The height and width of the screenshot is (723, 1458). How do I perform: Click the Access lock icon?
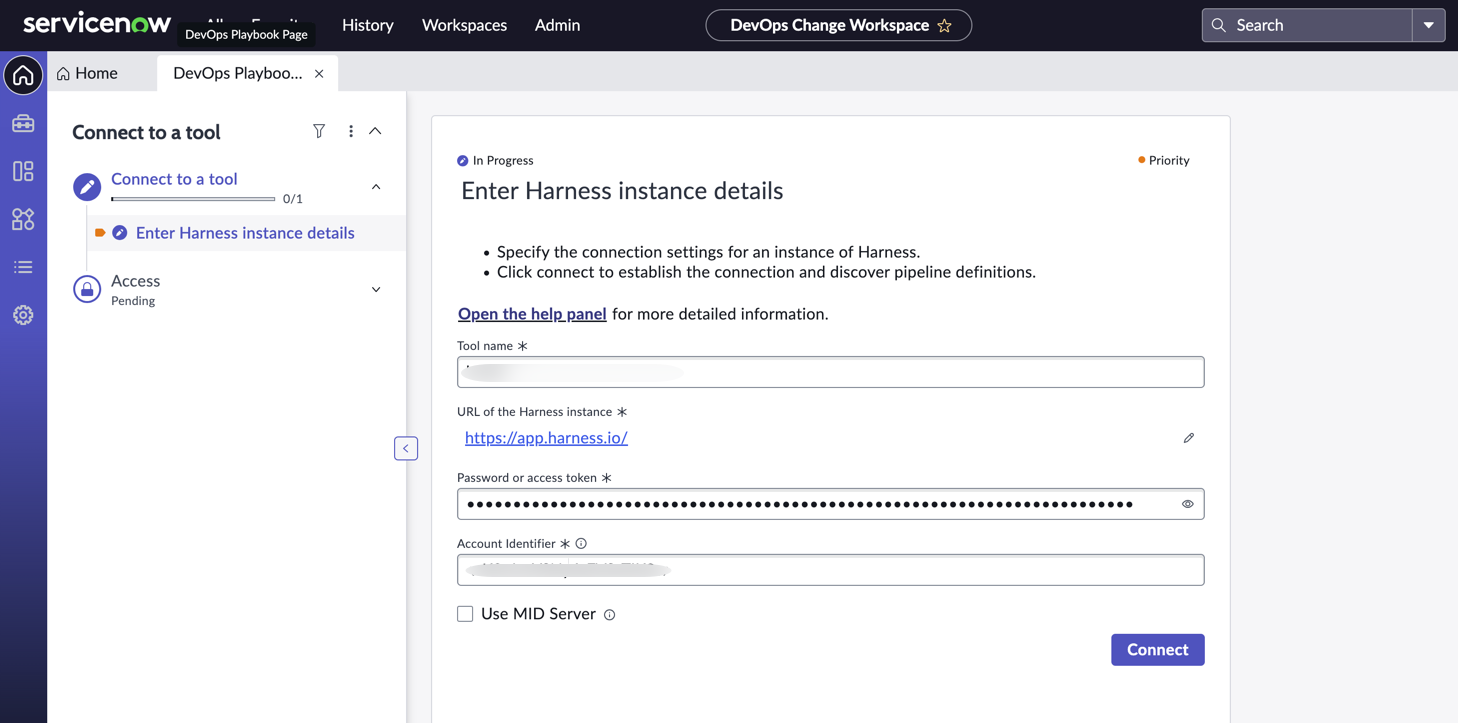click(x=87, y=289)
